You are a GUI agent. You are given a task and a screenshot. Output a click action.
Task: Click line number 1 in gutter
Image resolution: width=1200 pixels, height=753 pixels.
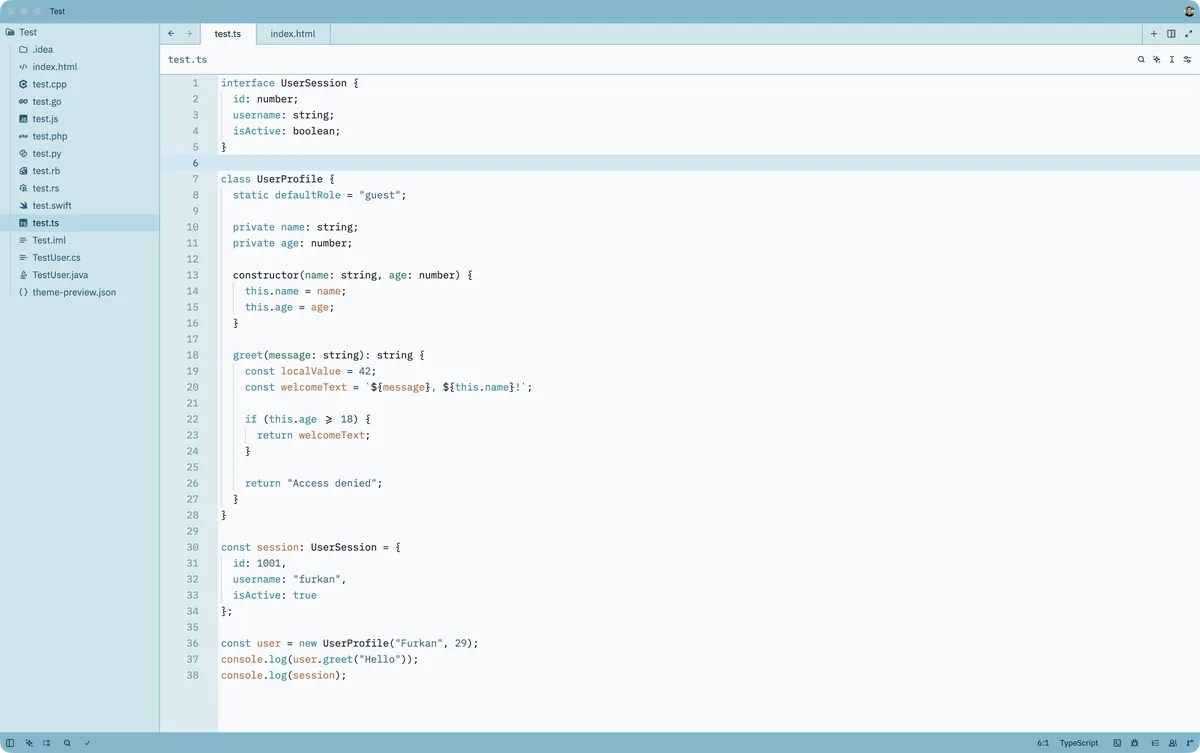(195, 83)
